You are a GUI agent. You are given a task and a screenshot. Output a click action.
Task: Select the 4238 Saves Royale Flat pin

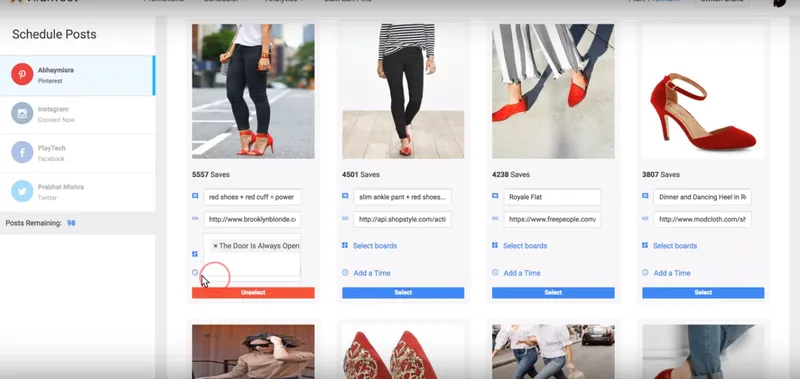pos(553,293)
